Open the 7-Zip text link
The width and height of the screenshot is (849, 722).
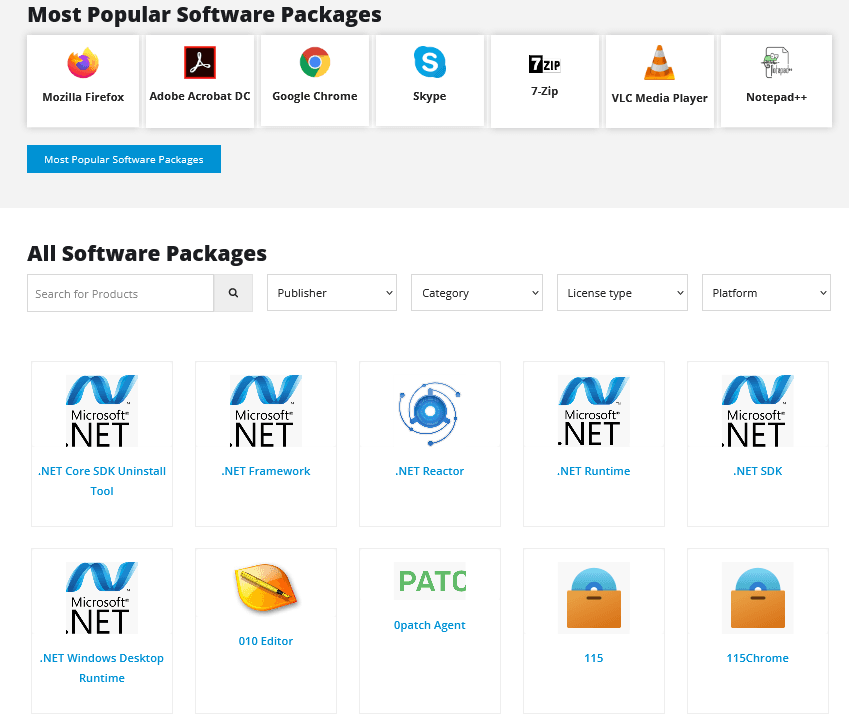point(544,91)
